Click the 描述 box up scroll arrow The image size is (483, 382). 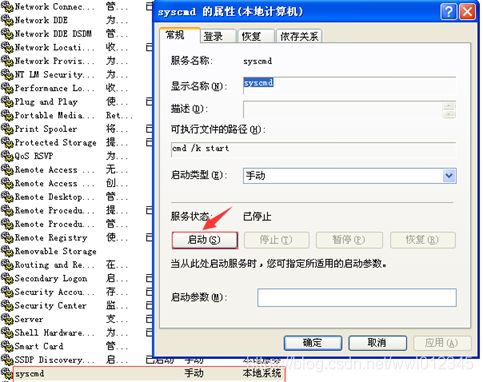[449, 106]
